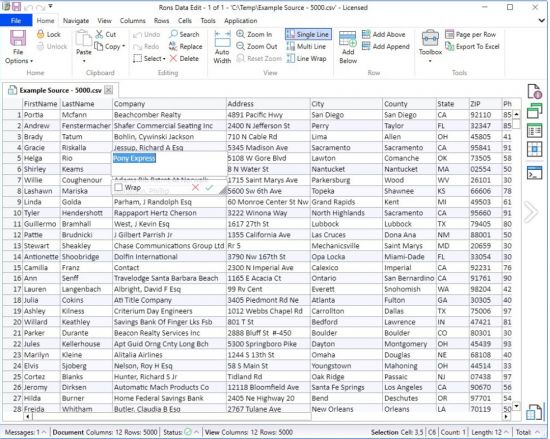The height and width of the screenshot is (439, 550).
Task: Click the Export To Excel icon
Action: [x=449, y=46]
